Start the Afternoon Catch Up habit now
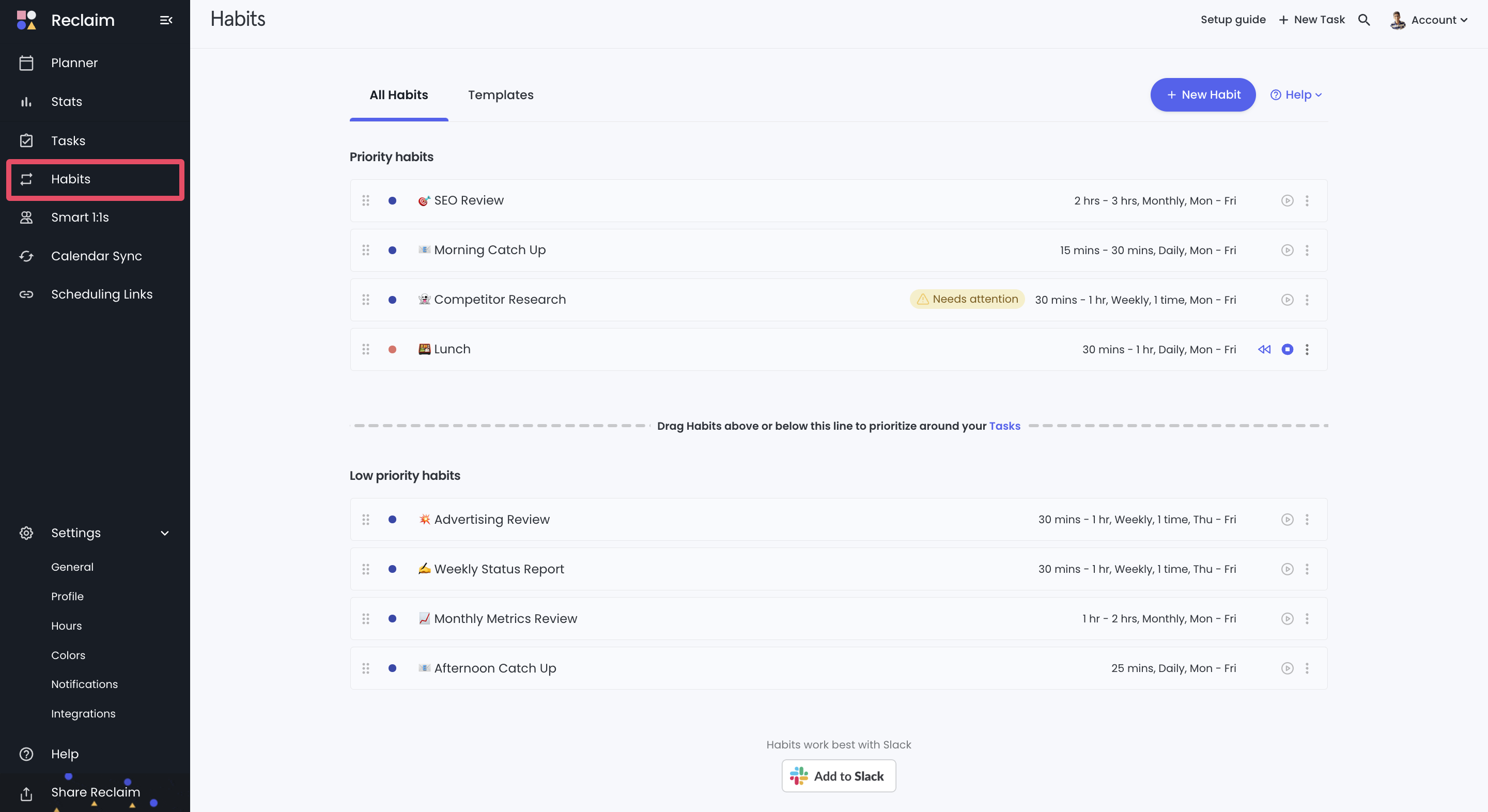The width and height of the screenshot is (1488, 812). pyautogui.click(x=1287, y=668)
